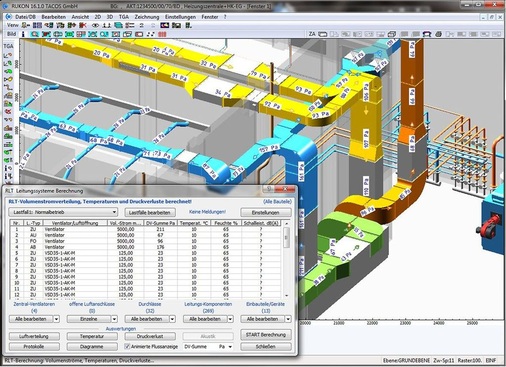
Task: Click the red bars icon in Bild toolbar
Action: (162, 34)
